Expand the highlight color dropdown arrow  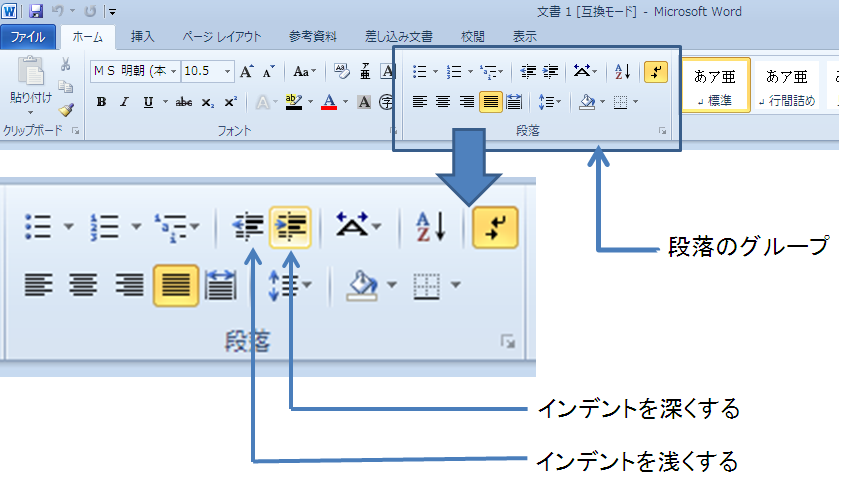click(310, 102)
